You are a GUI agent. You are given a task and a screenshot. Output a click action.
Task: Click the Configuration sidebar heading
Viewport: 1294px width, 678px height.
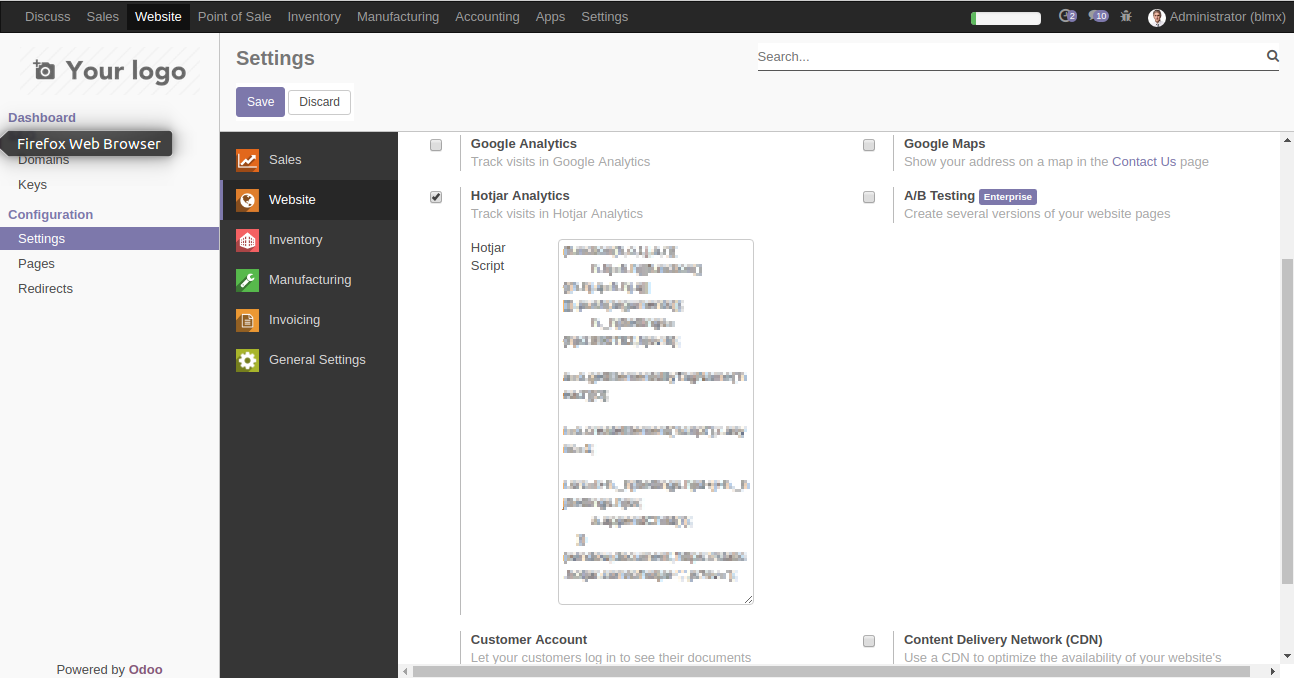[x=51, y=215]
